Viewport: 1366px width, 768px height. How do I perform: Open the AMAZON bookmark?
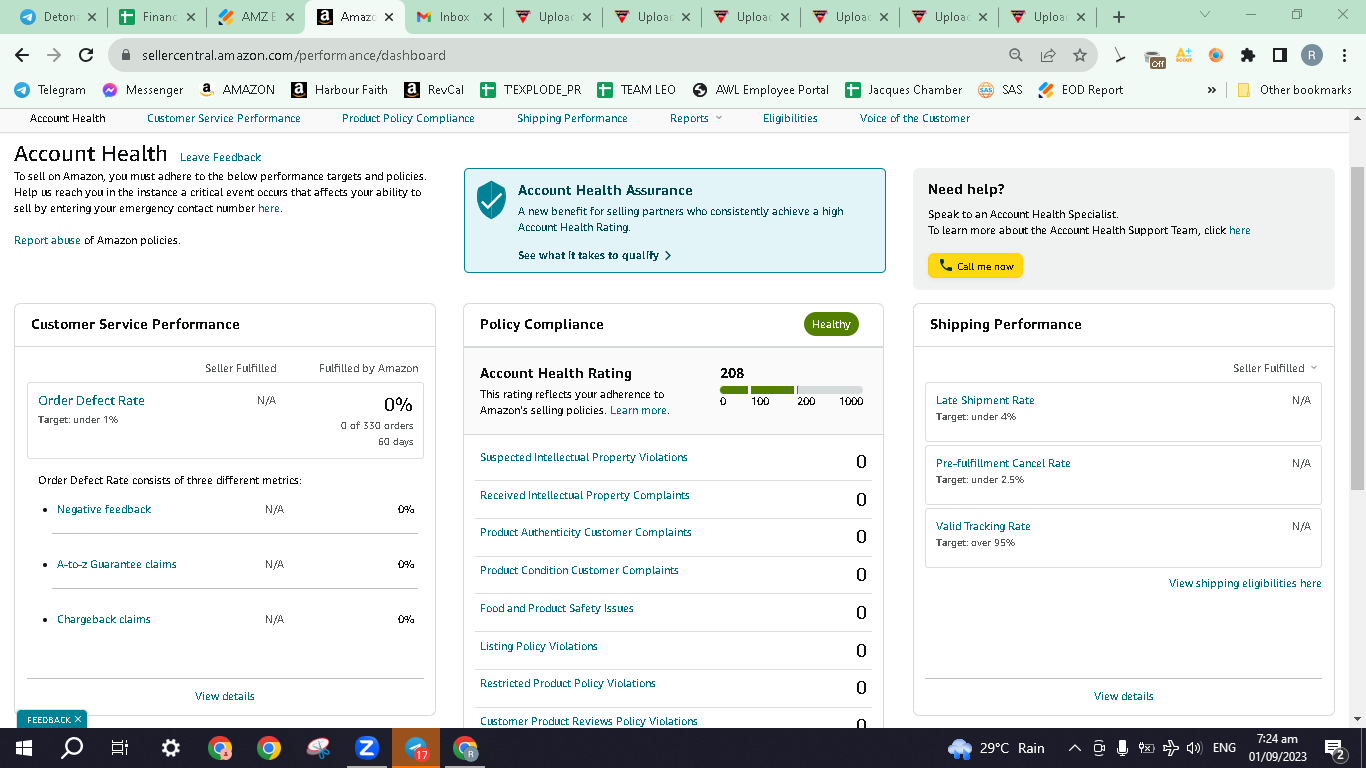(x=237, y=90)
